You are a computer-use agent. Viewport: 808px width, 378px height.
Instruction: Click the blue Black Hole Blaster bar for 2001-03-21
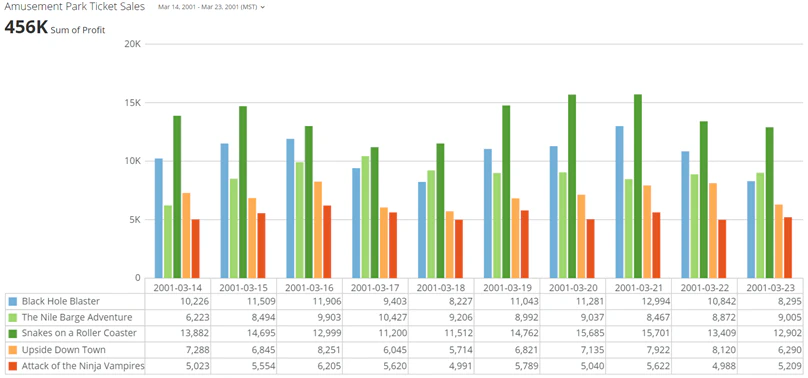tap(619, 202)
